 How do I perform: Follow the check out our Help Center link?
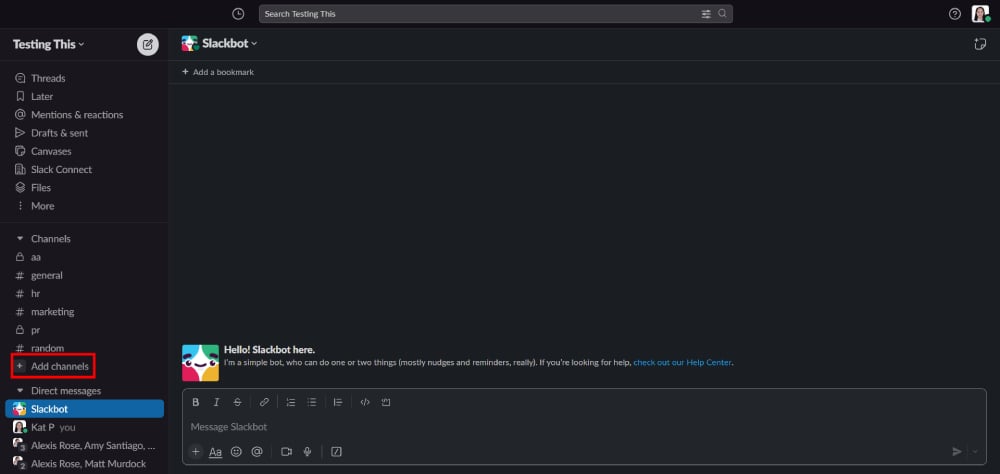[x=682, y=362]
